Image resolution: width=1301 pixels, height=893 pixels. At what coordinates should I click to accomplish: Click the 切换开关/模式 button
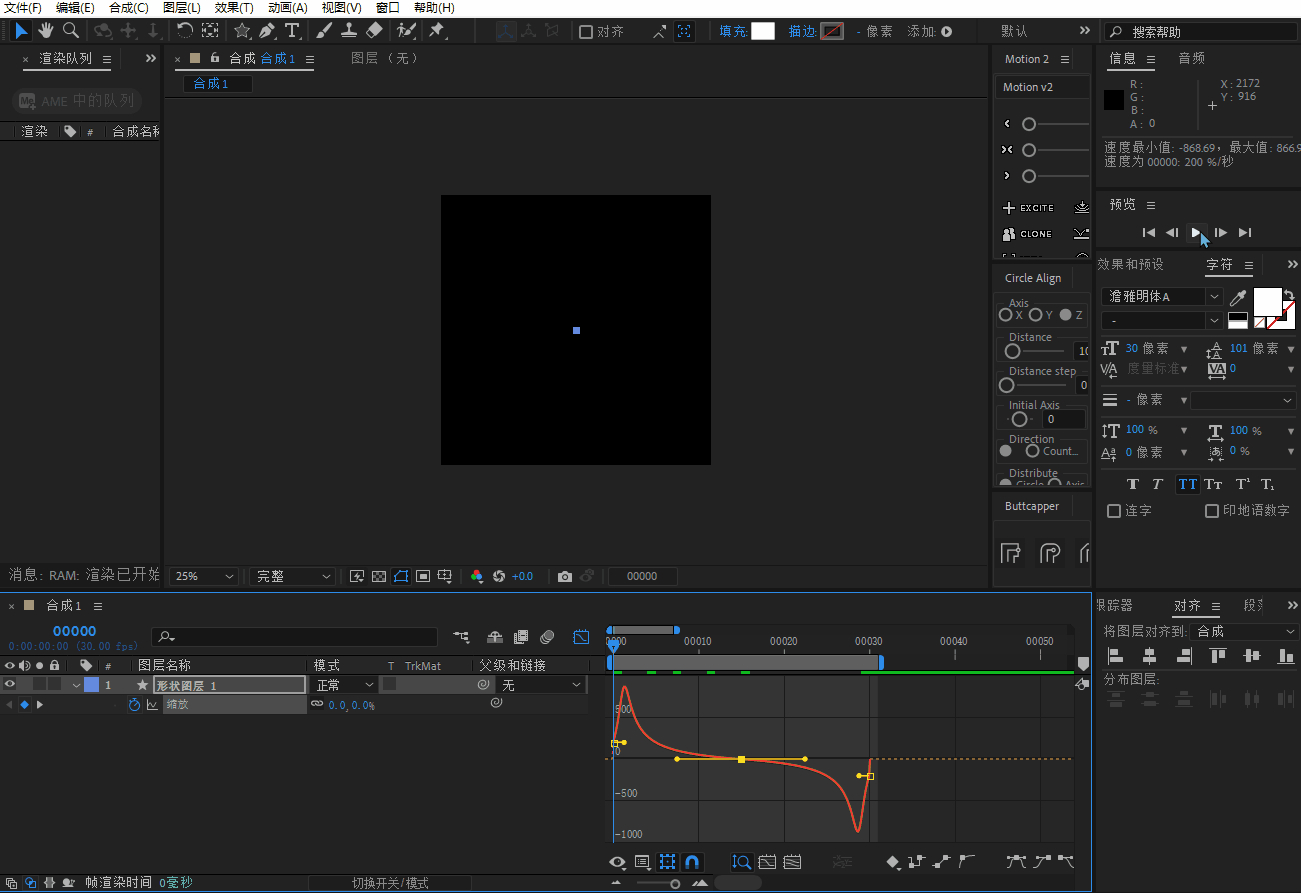coord(390,883)
